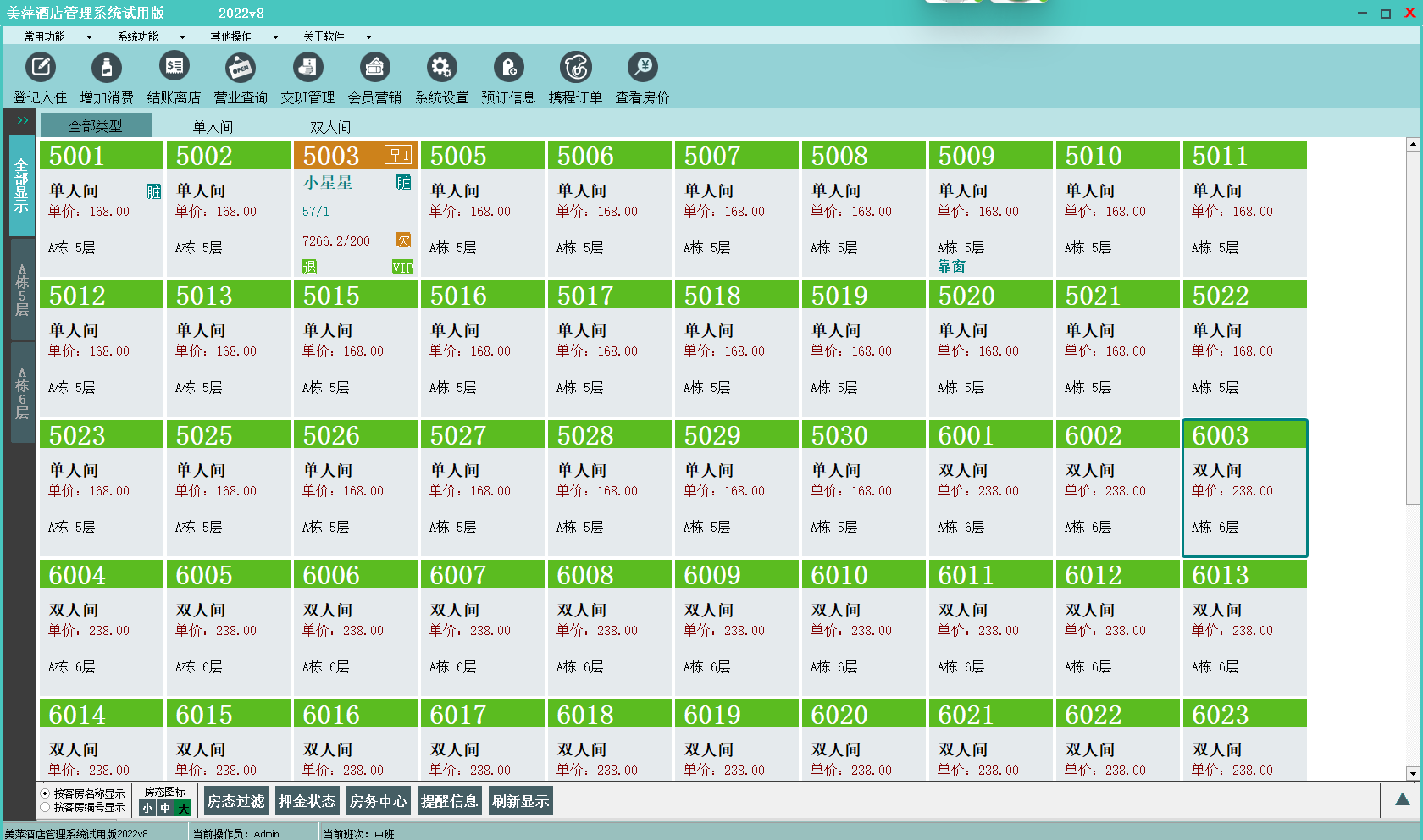
Task: Click the 房态过滤 button
Action: click(x=236, y=801)
